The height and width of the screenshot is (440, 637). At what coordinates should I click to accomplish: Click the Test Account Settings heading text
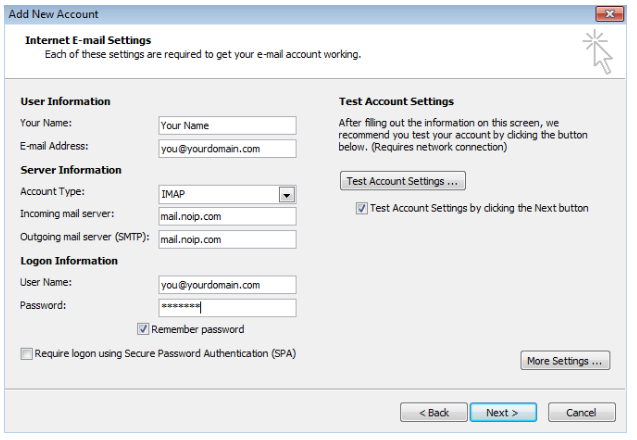click(396, 101)
